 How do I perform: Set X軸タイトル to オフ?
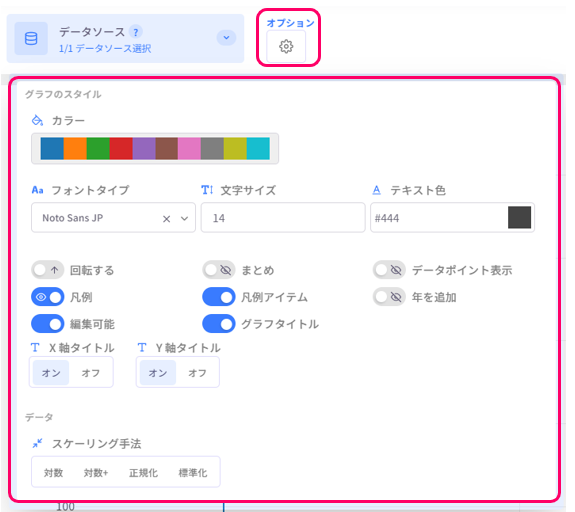coord(91,373)
